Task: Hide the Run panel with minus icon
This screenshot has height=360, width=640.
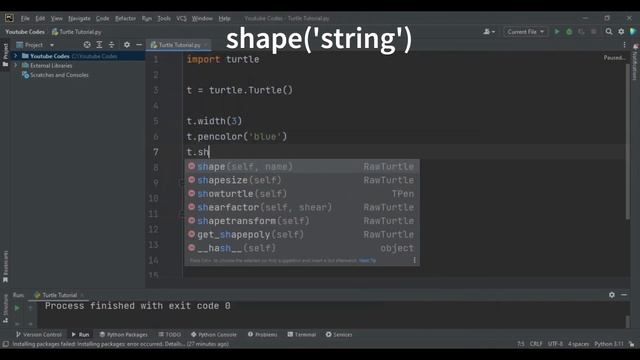Action: (x=624, y=295)
